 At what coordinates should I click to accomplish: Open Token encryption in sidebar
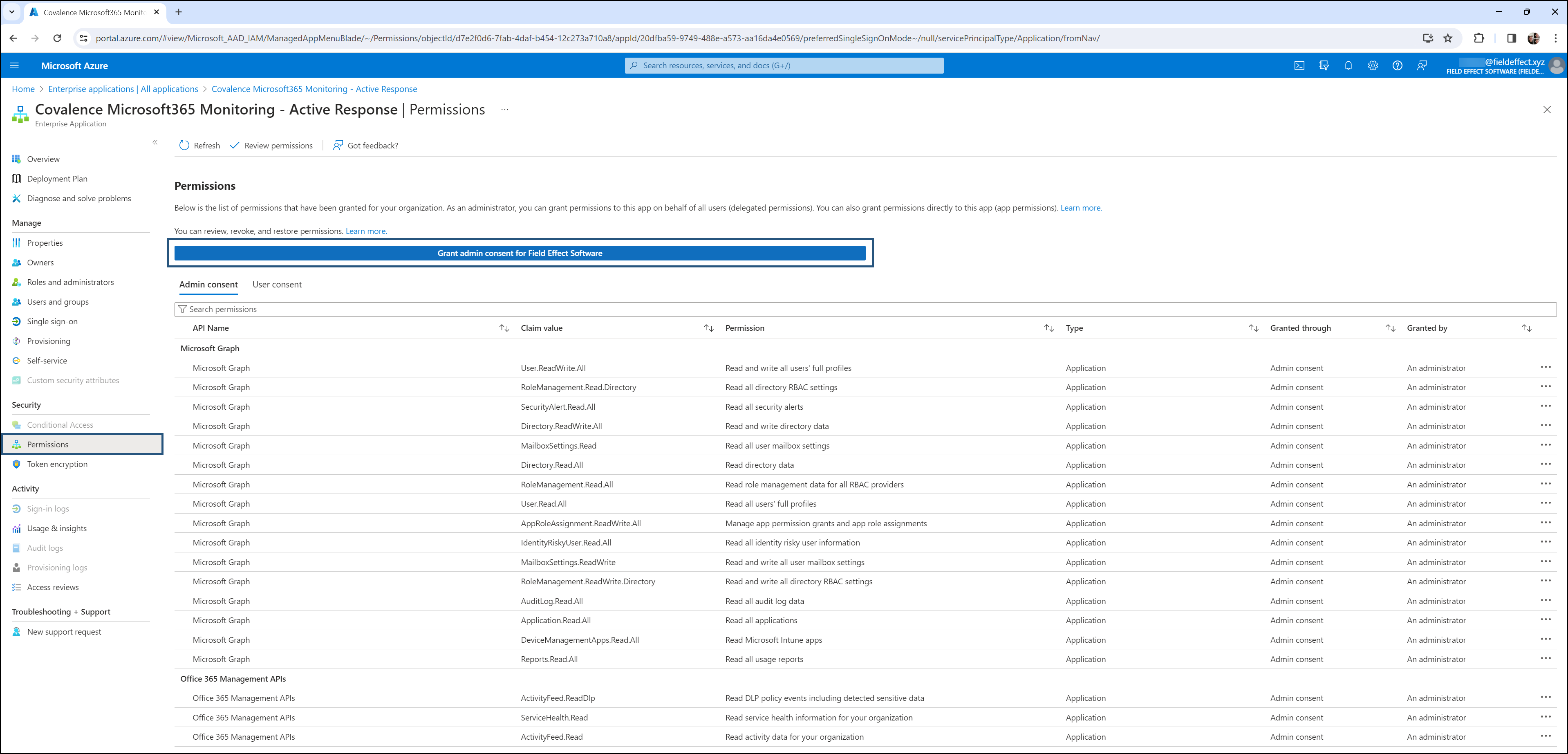pyautogui.click(x=57, y=464)
